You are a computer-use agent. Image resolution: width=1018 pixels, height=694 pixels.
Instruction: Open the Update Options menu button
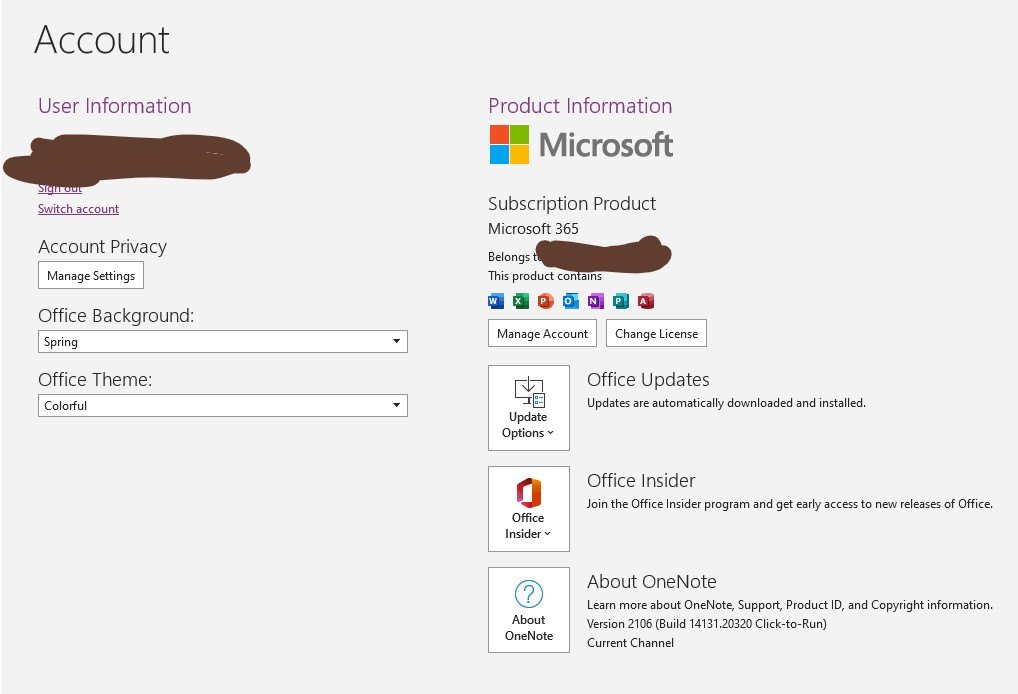(x=528, y=408)
